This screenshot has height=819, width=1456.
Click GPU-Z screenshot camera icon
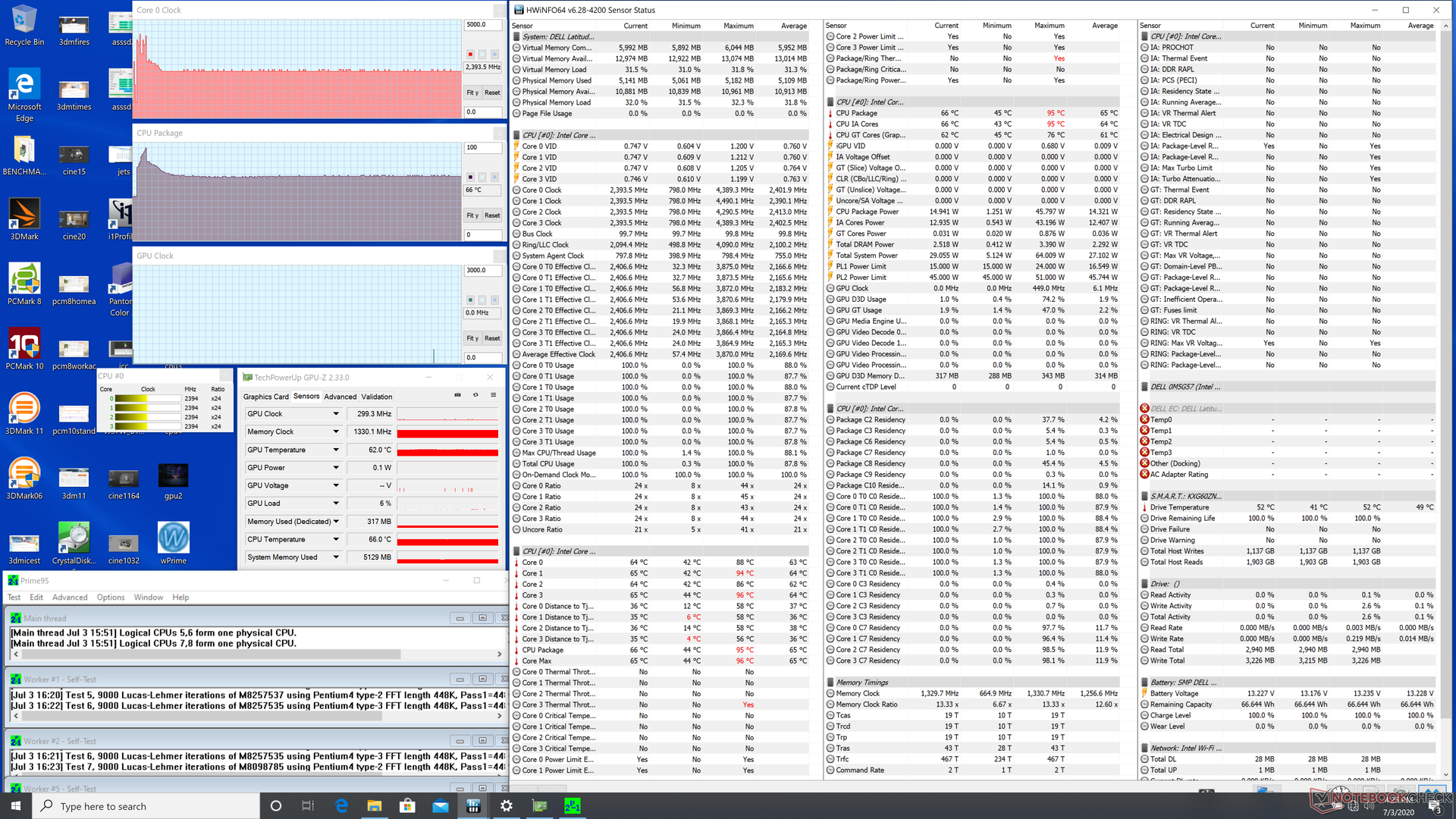pos(457,395)
